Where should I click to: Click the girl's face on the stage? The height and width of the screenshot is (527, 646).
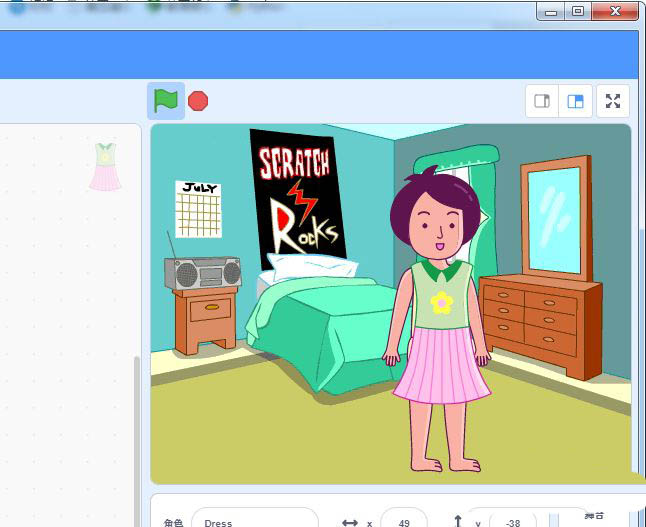pyautogui.click(x=437, y=223)
